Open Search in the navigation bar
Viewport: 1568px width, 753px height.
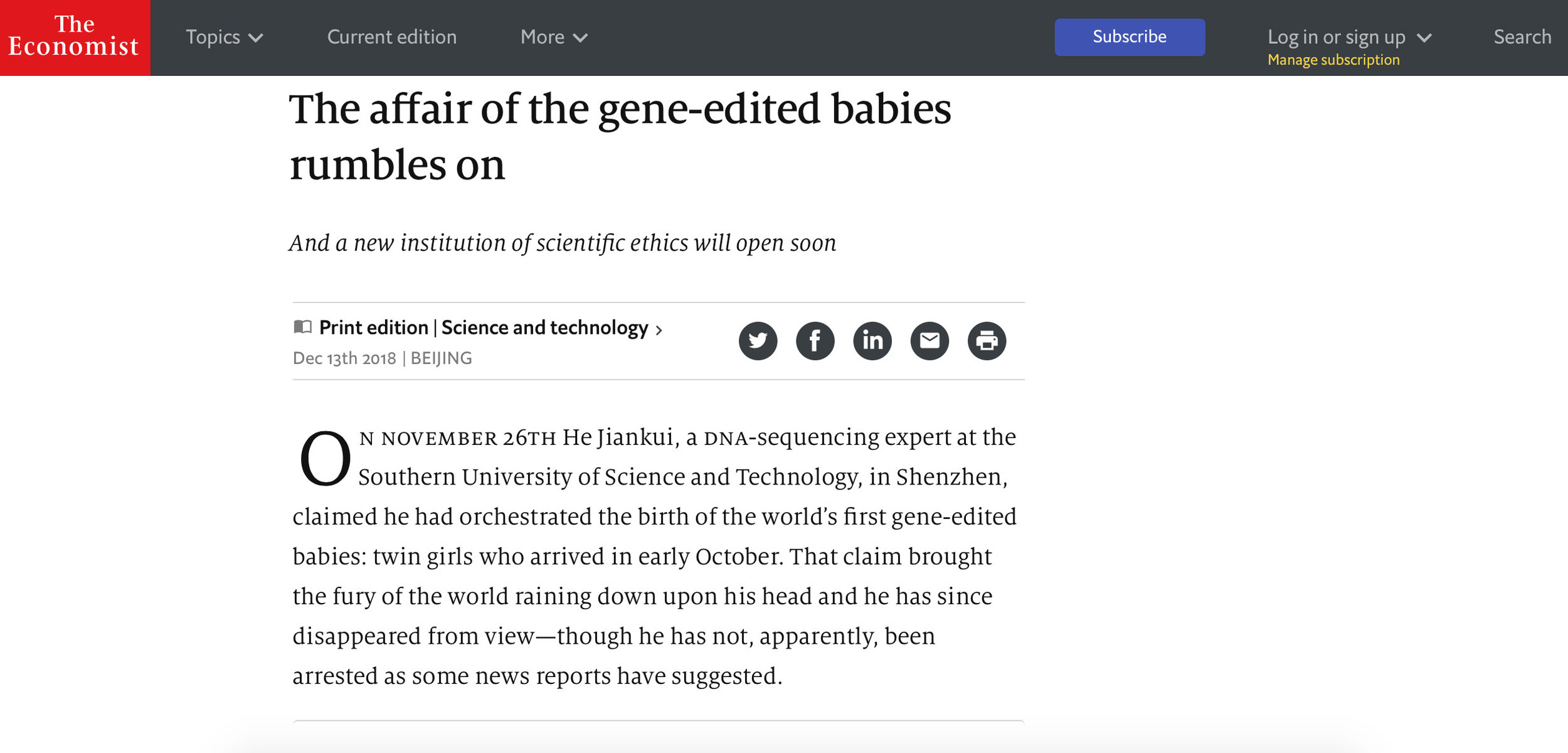pos(1522,37)
